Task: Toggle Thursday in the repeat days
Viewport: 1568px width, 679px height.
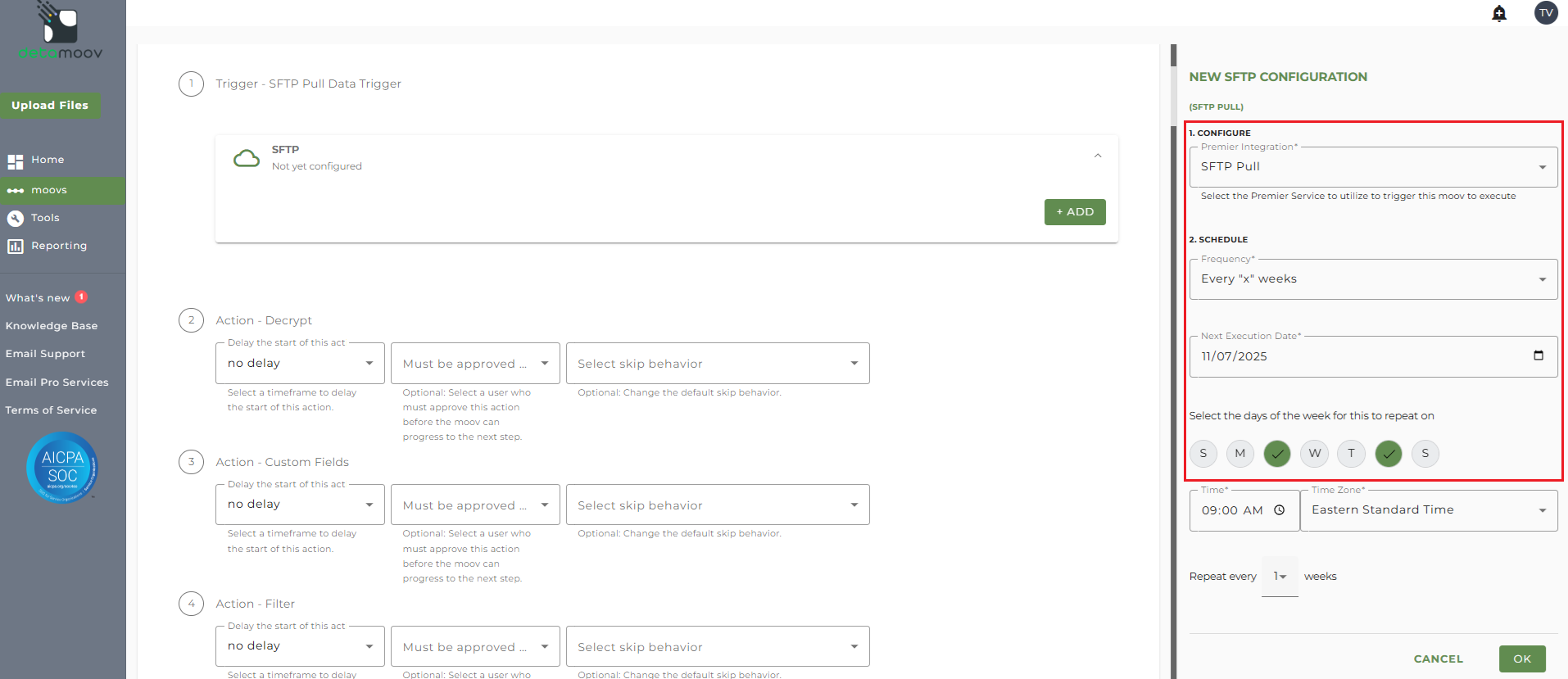Action: point(1351,454)
